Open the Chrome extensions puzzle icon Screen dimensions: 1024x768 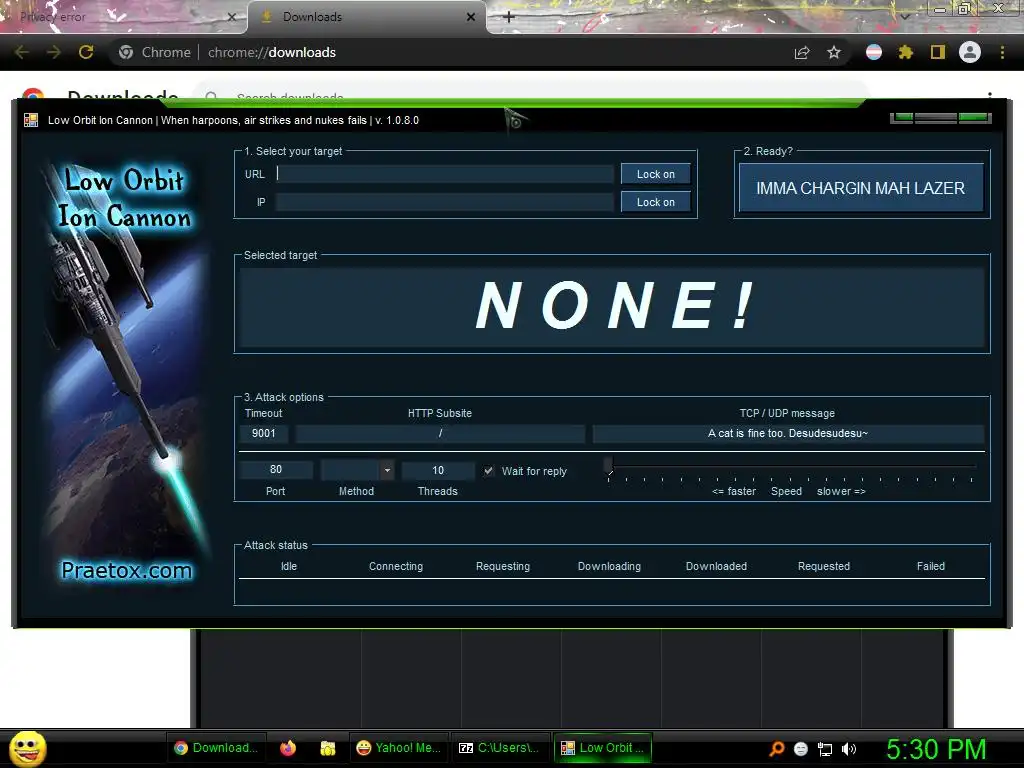[905, 52]
